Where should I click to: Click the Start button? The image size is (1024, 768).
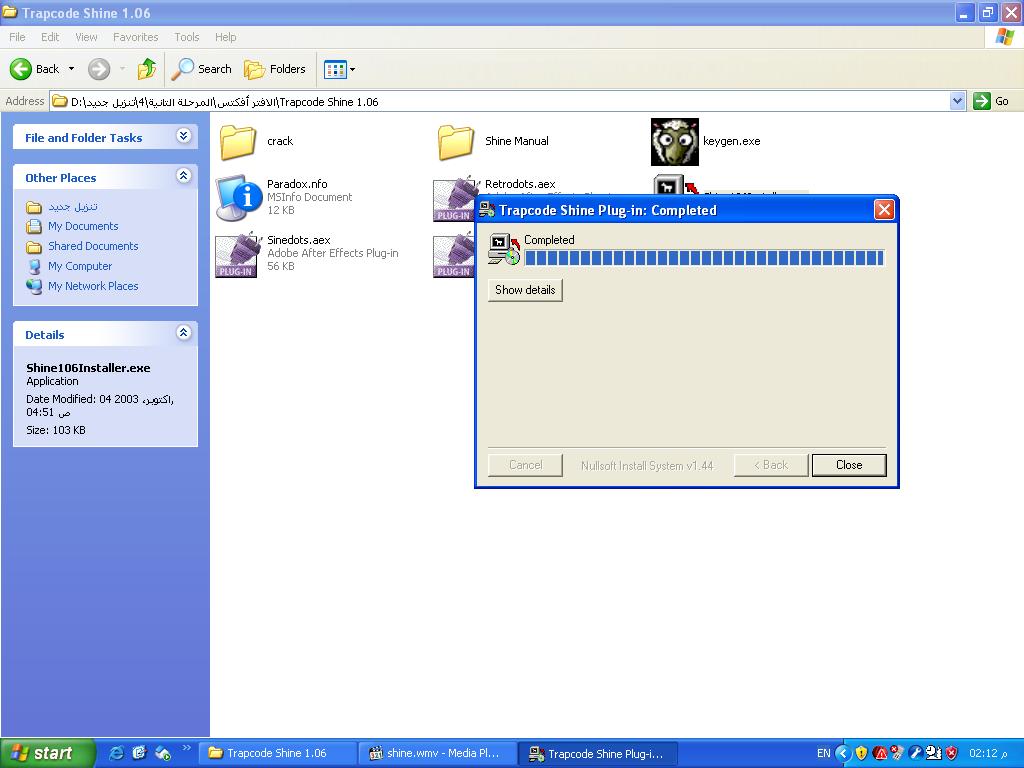point(47,753)
